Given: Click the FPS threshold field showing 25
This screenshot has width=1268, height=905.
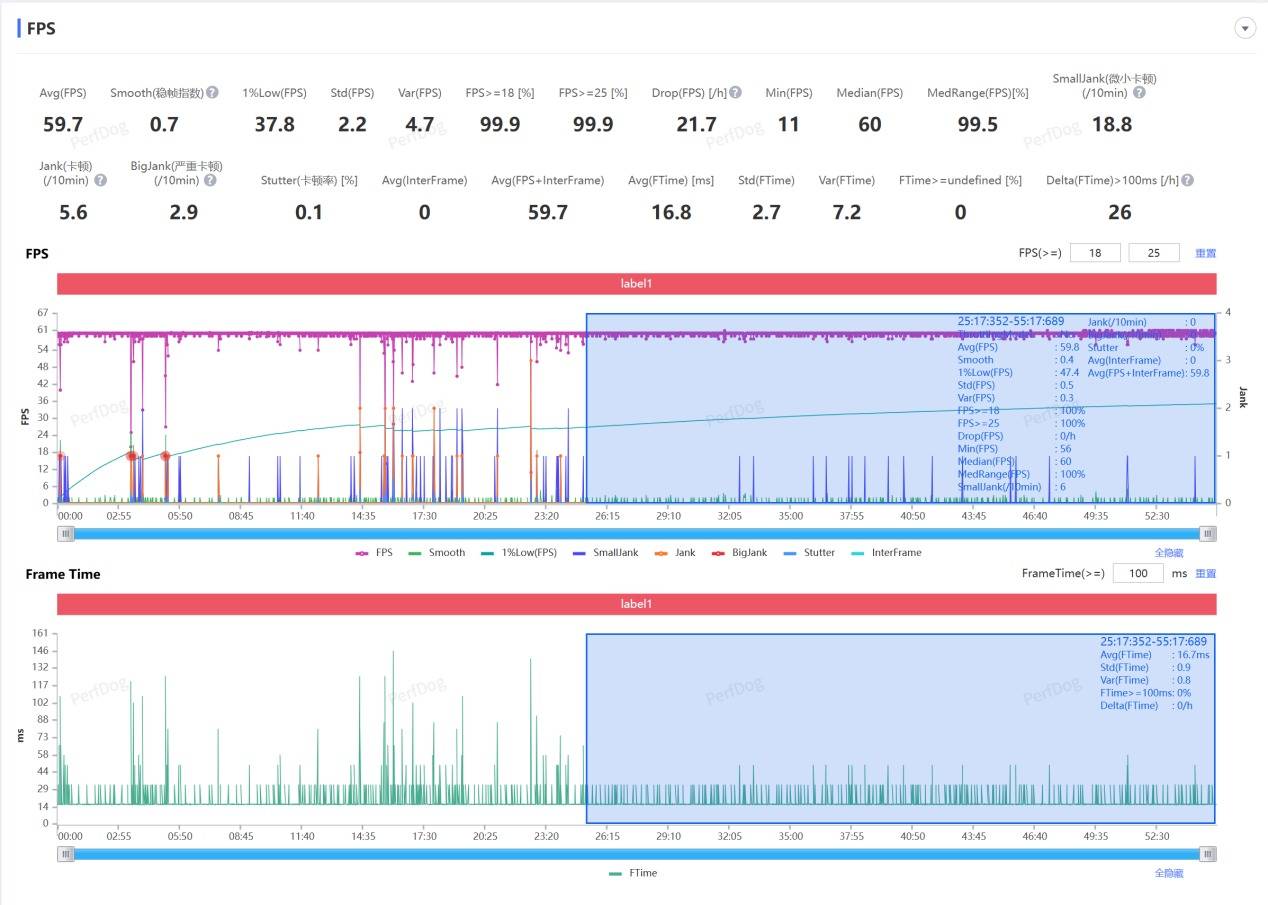Looking at the screenshot, I should tap(1153, 253).
